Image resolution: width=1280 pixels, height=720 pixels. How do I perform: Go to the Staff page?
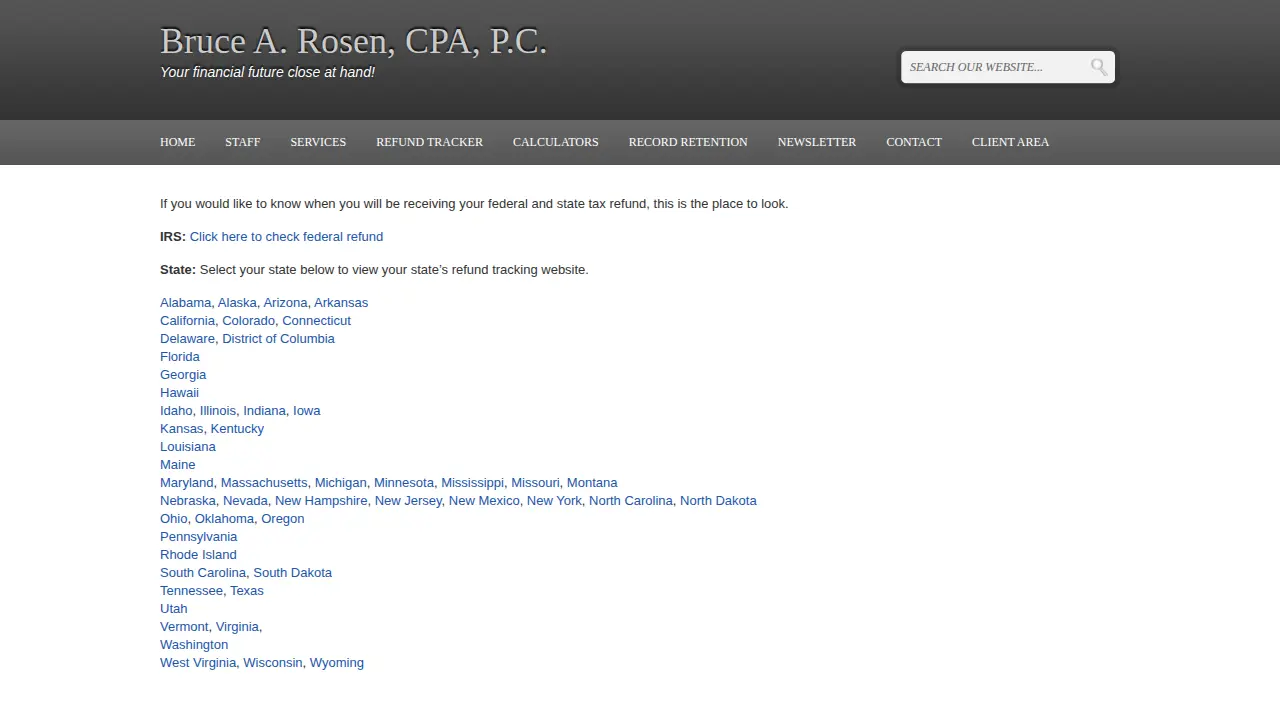click(243, 142)
